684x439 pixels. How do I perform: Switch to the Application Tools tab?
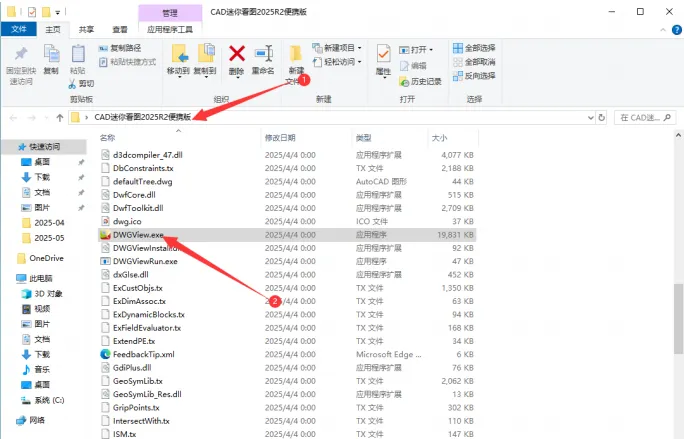(x=170, y=29)
